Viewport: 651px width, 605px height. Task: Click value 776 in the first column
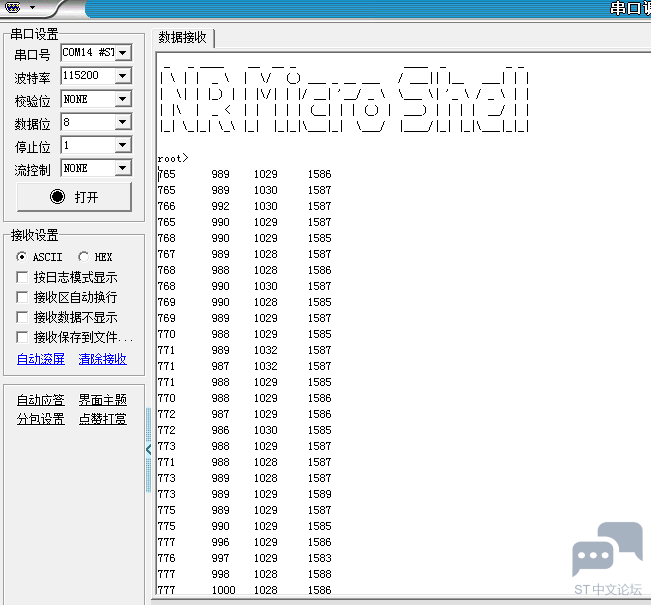click(166, 558)
